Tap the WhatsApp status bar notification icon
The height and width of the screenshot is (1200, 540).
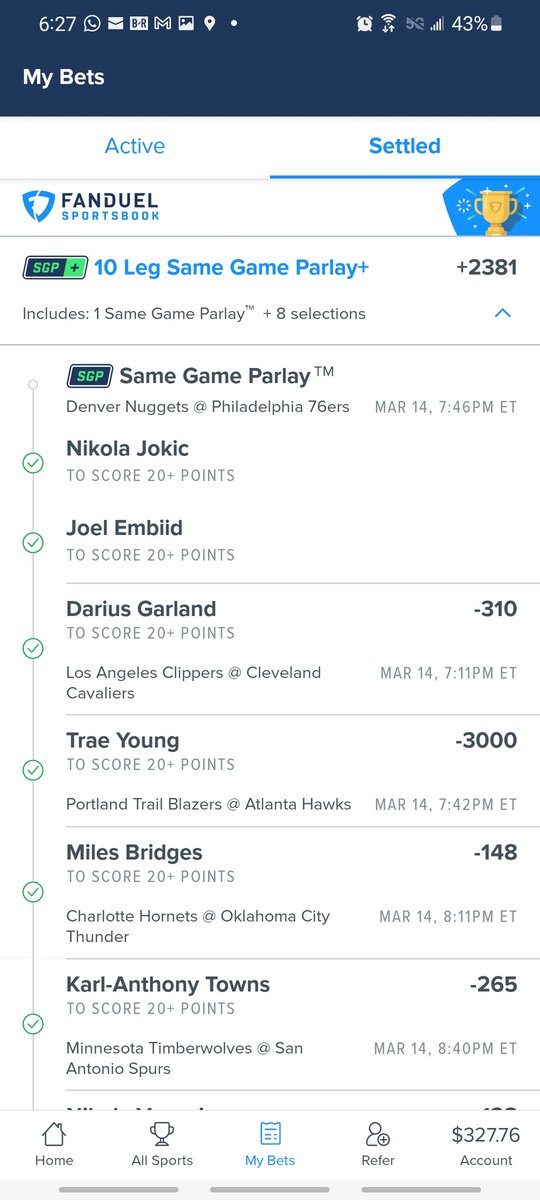coord(92,23)
